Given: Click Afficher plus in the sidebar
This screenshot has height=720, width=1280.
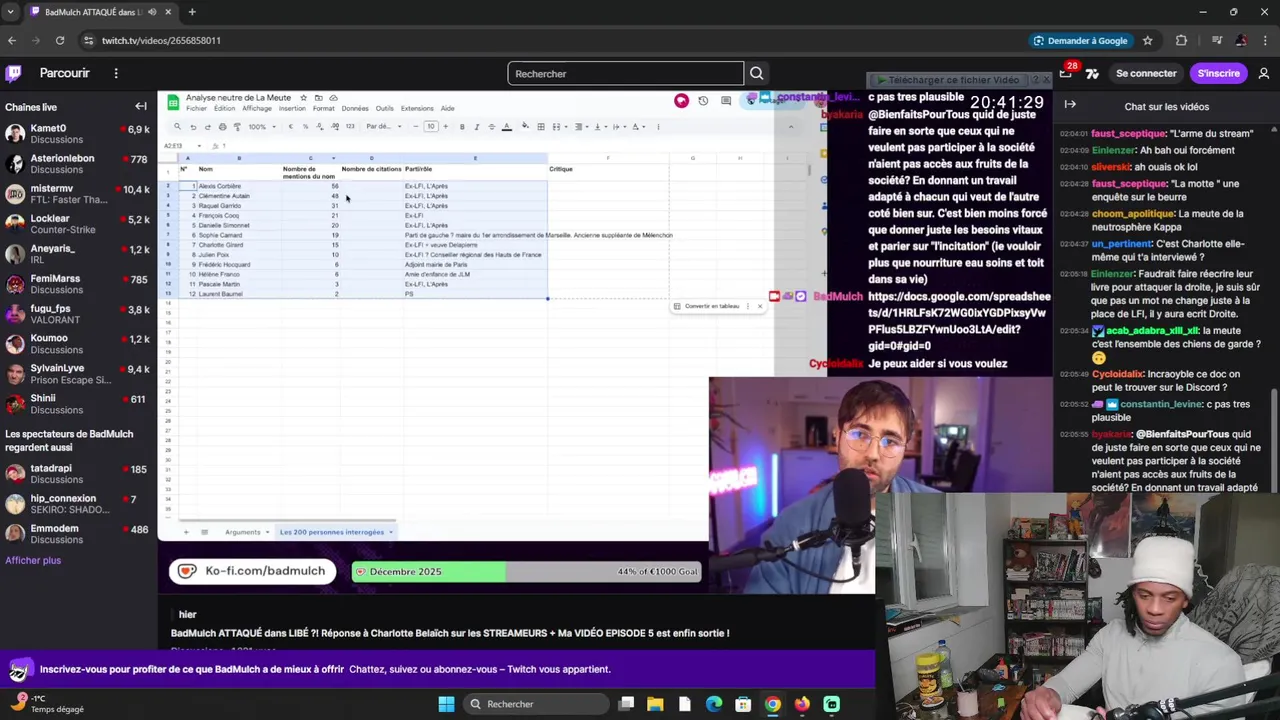Looking at the screenshot, I should coord(33,560).
